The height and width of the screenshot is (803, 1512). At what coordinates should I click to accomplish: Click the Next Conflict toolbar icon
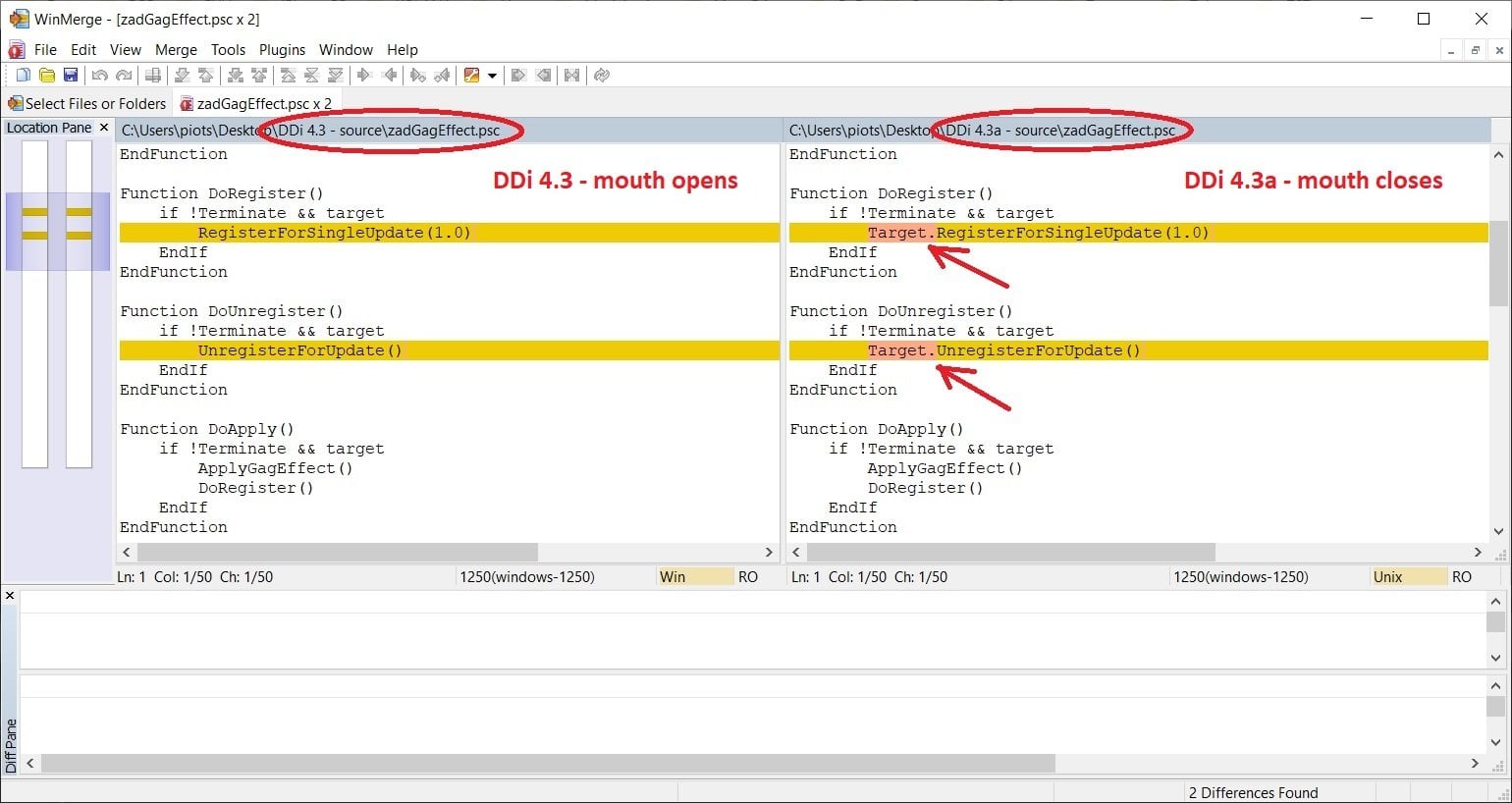(235, 76)
